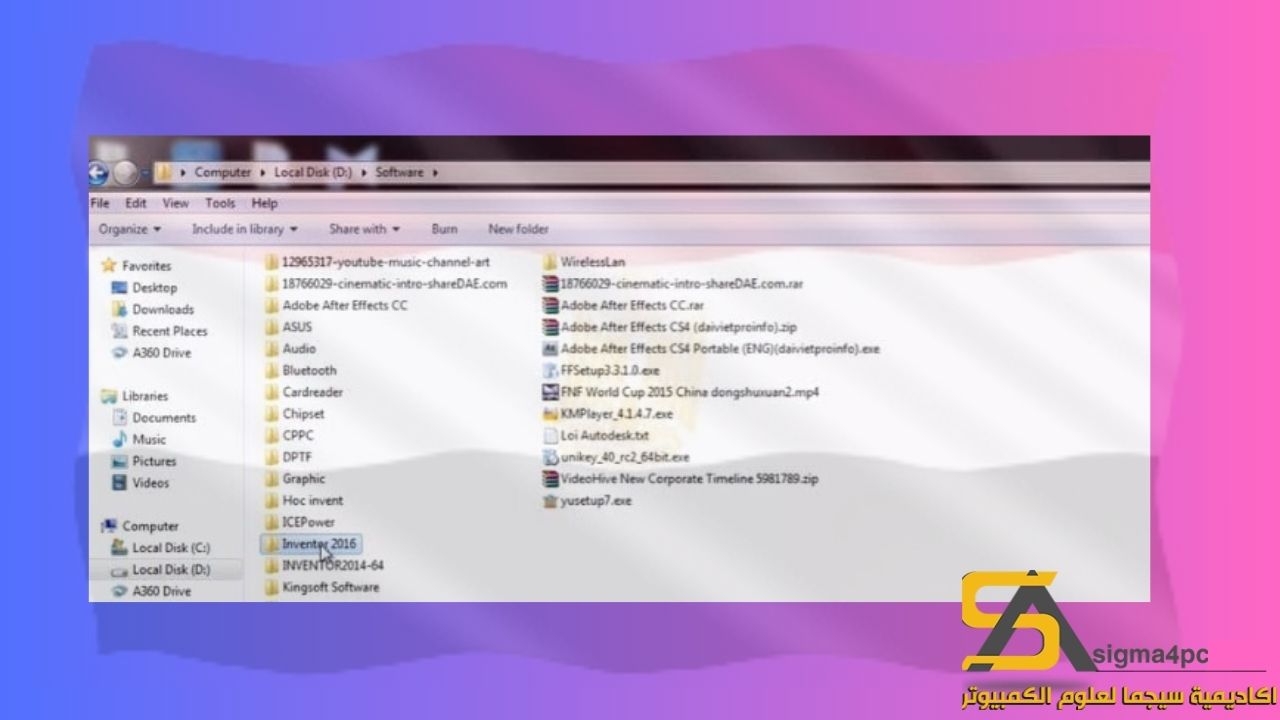The width and height of the screenshot is (1280, 720).
Task: Select the INVENTOR2014-64 folder
Action: coord(324,566)
